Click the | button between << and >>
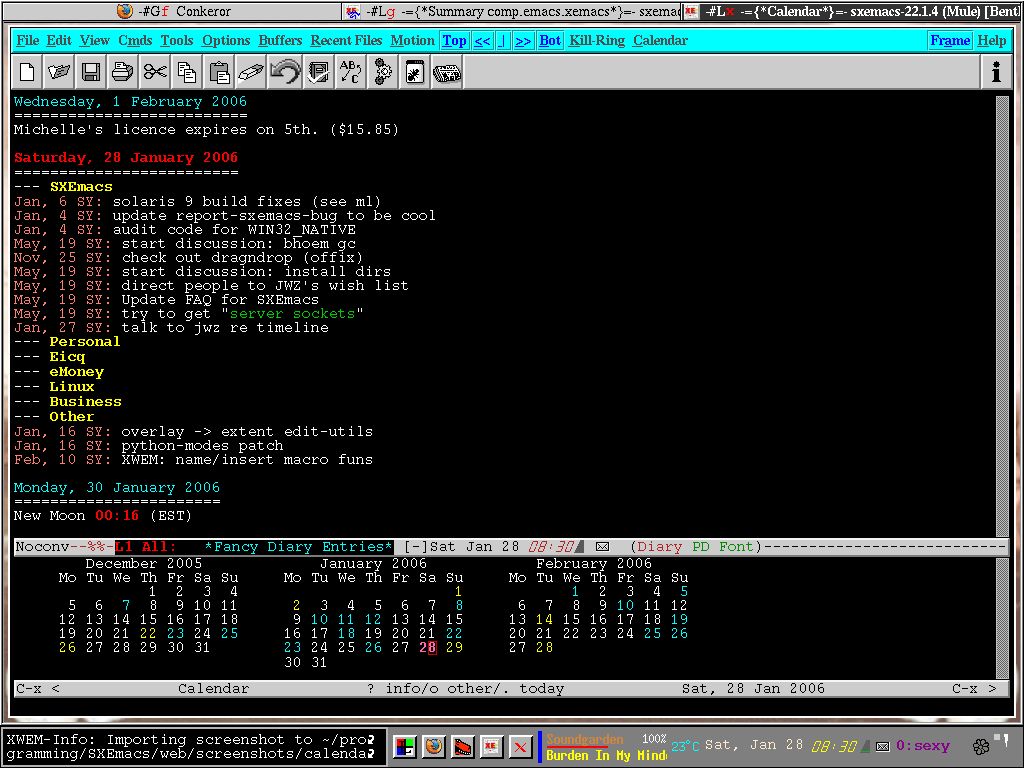The width and height of the screenshot is (1024, 768). click(x=503, y=40)
